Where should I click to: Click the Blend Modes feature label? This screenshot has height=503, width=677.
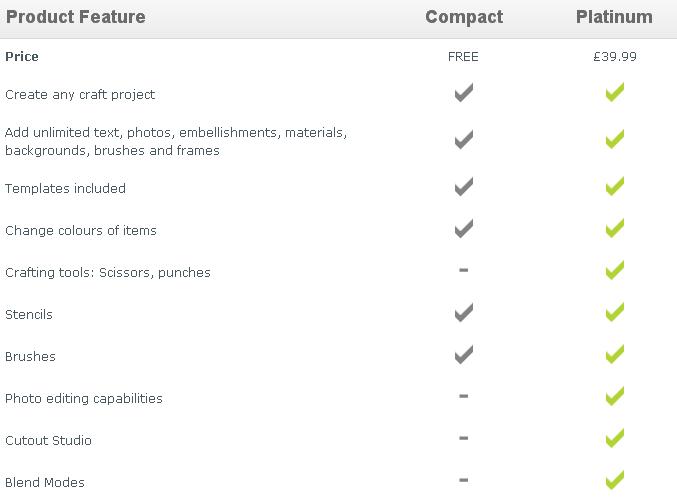[45, 482]
